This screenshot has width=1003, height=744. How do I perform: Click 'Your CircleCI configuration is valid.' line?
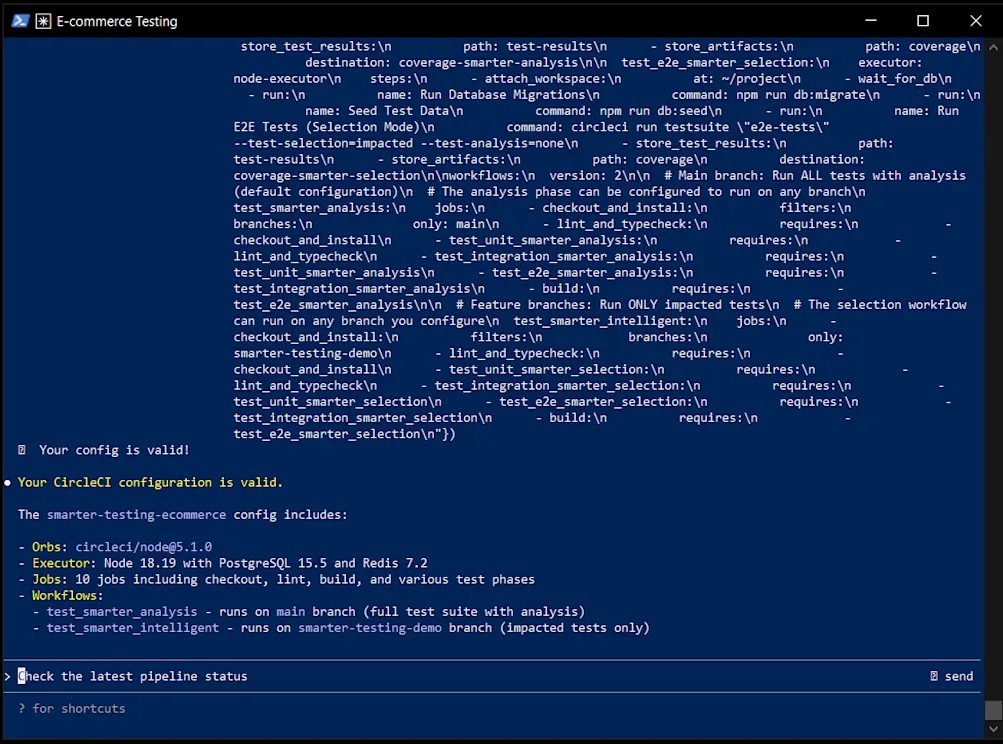click(x=150, y=482)
